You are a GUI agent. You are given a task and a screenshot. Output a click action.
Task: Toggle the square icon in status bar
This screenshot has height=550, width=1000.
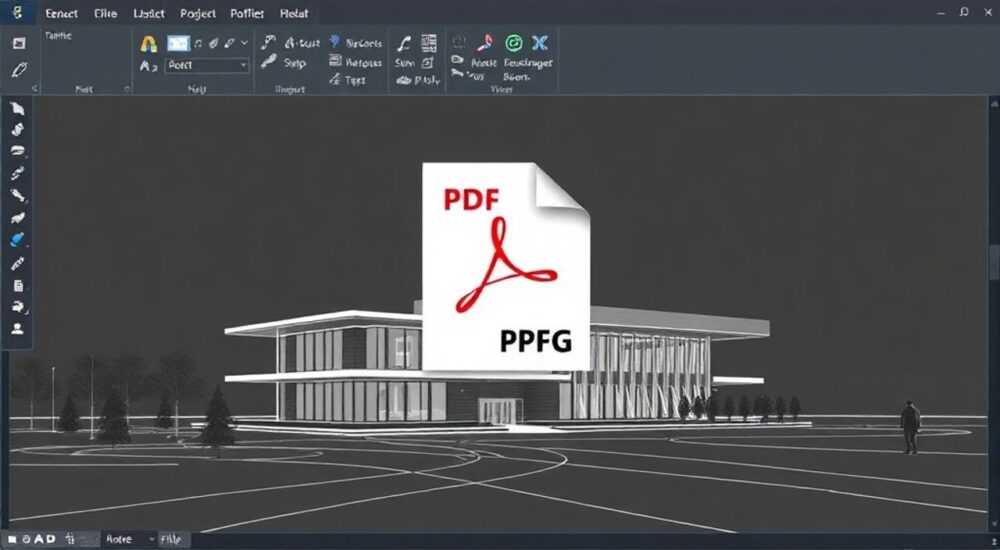[12, 539]
